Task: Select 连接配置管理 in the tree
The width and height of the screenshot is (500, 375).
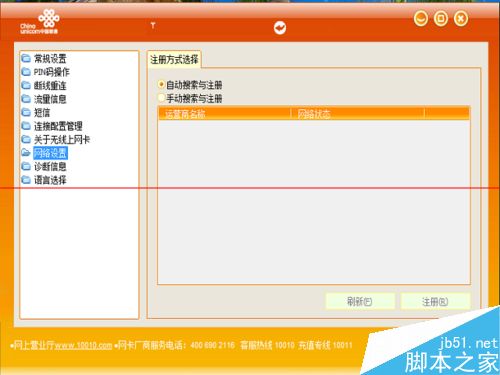Action: (x=58, y=126)
